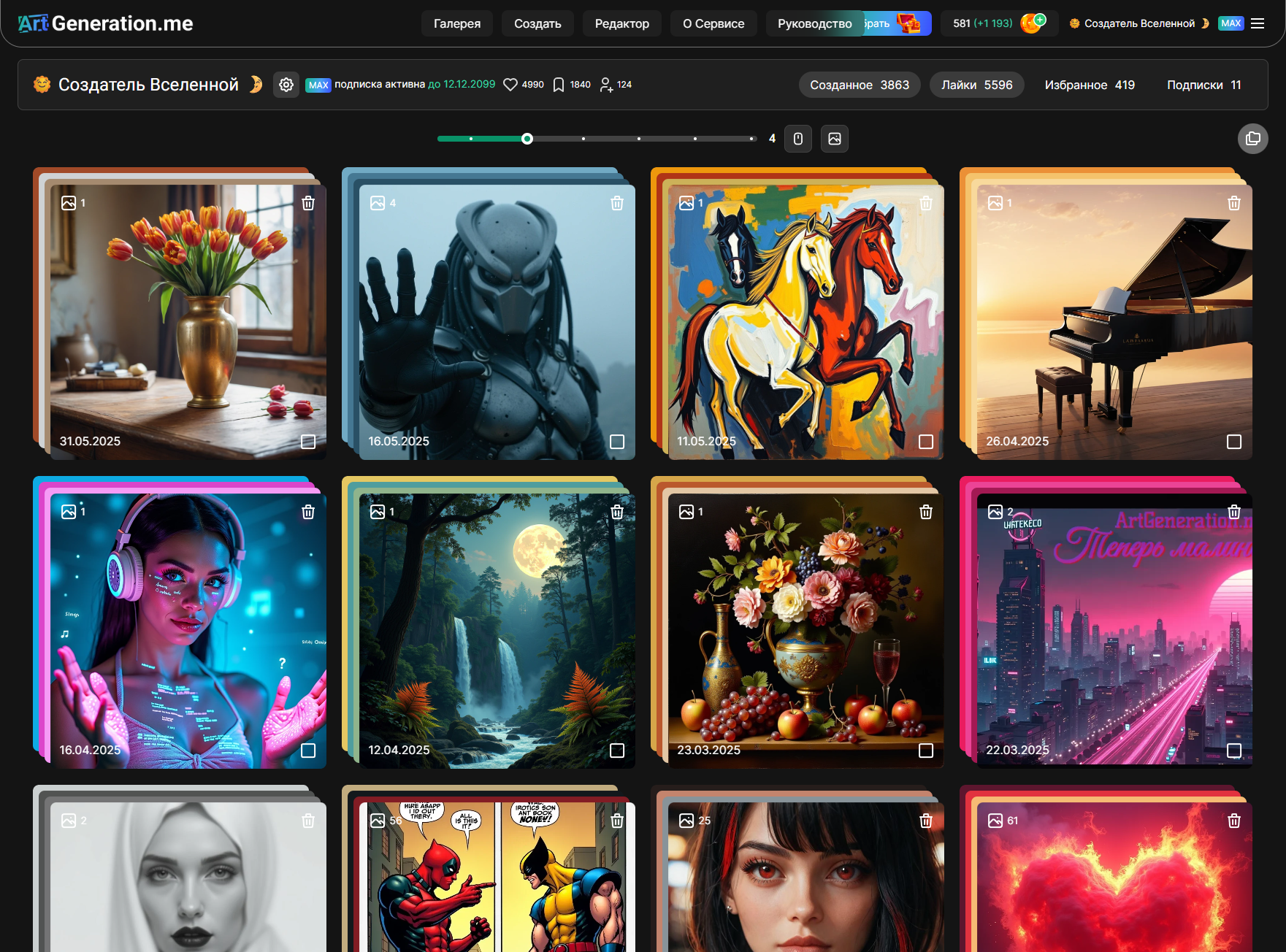Click the blue gift promo button in header
1286x952 pixels.
point(897,23)
